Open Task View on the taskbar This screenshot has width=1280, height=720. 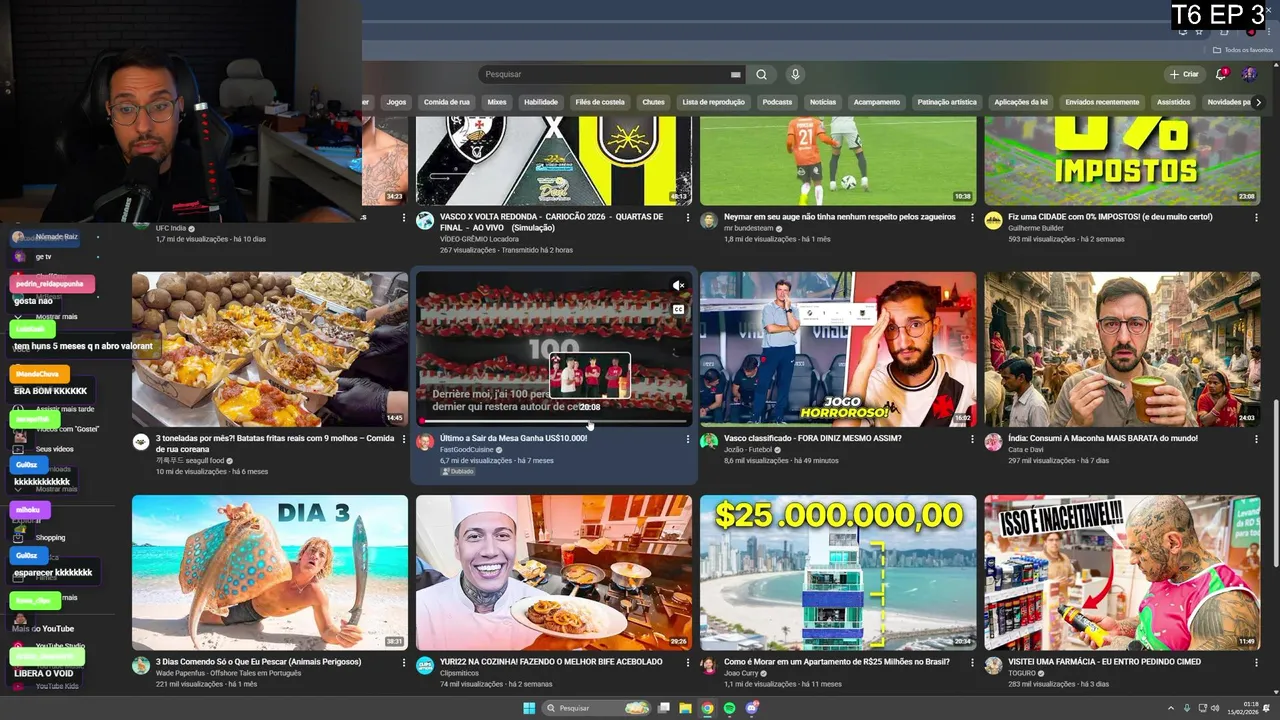(663, 708)
